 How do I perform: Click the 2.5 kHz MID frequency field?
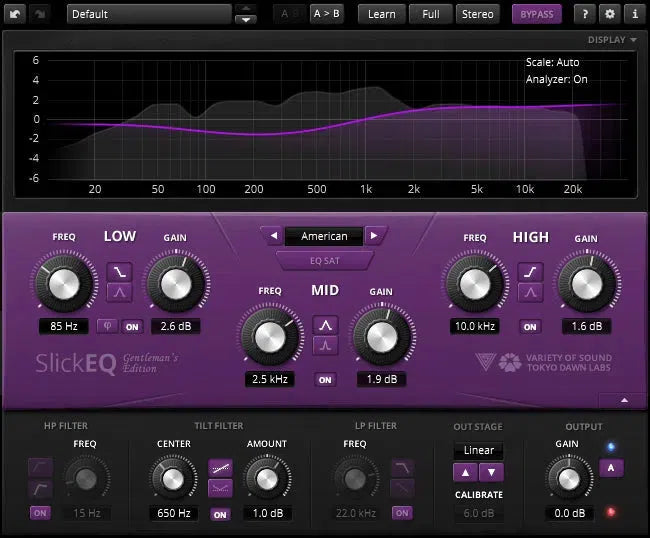(270, 380)
